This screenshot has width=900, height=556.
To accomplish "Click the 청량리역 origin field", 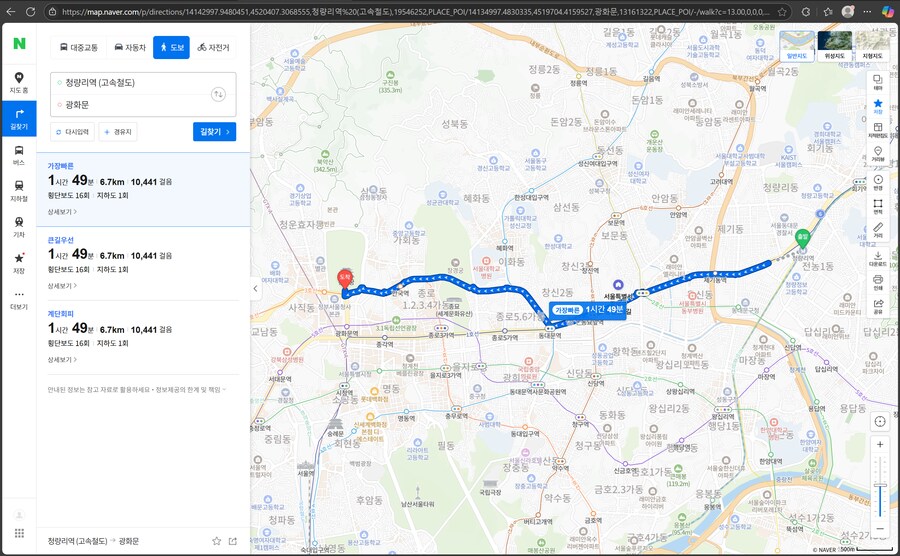I will click(131, 83).
